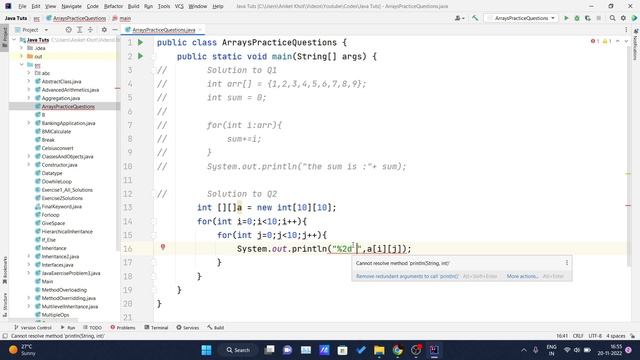This screenshot has width=640, height=360.
Task: Click the Build project hammer icon
Action: click(475, 18)
